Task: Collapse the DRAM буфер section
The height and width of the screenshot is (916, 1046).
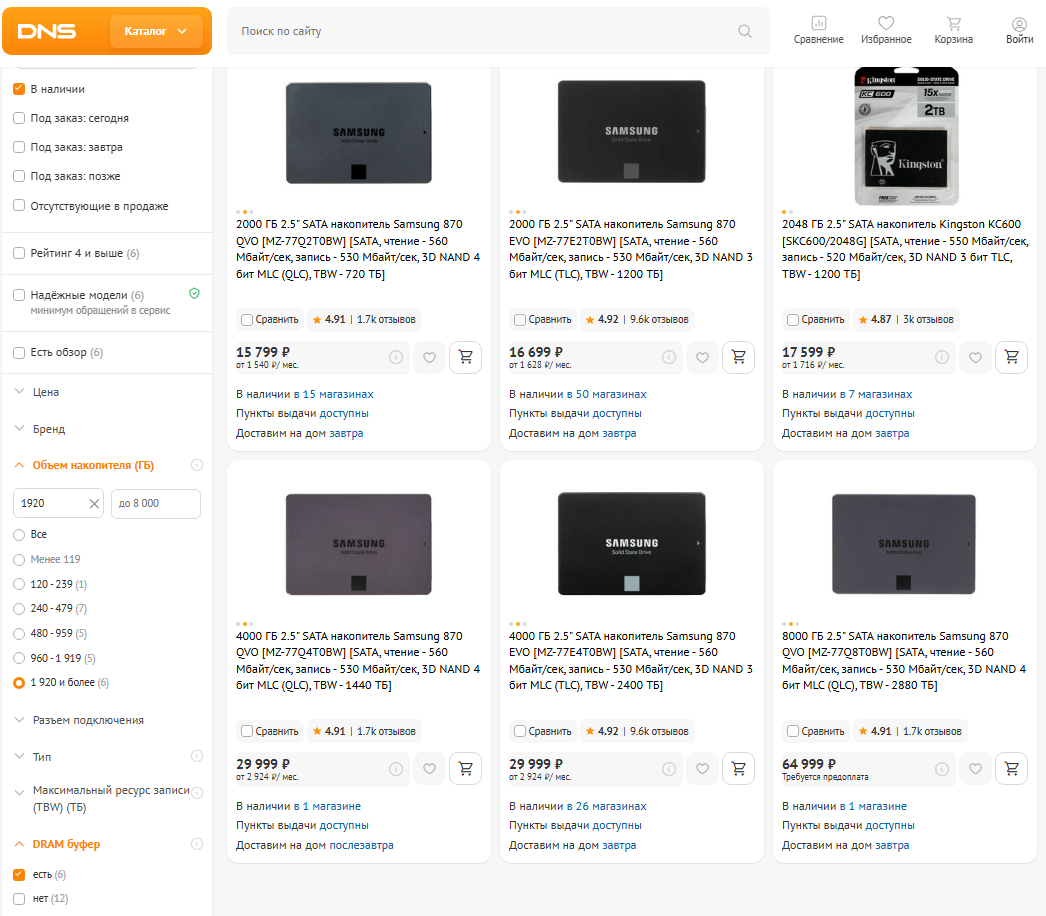Action: (67, 844)
